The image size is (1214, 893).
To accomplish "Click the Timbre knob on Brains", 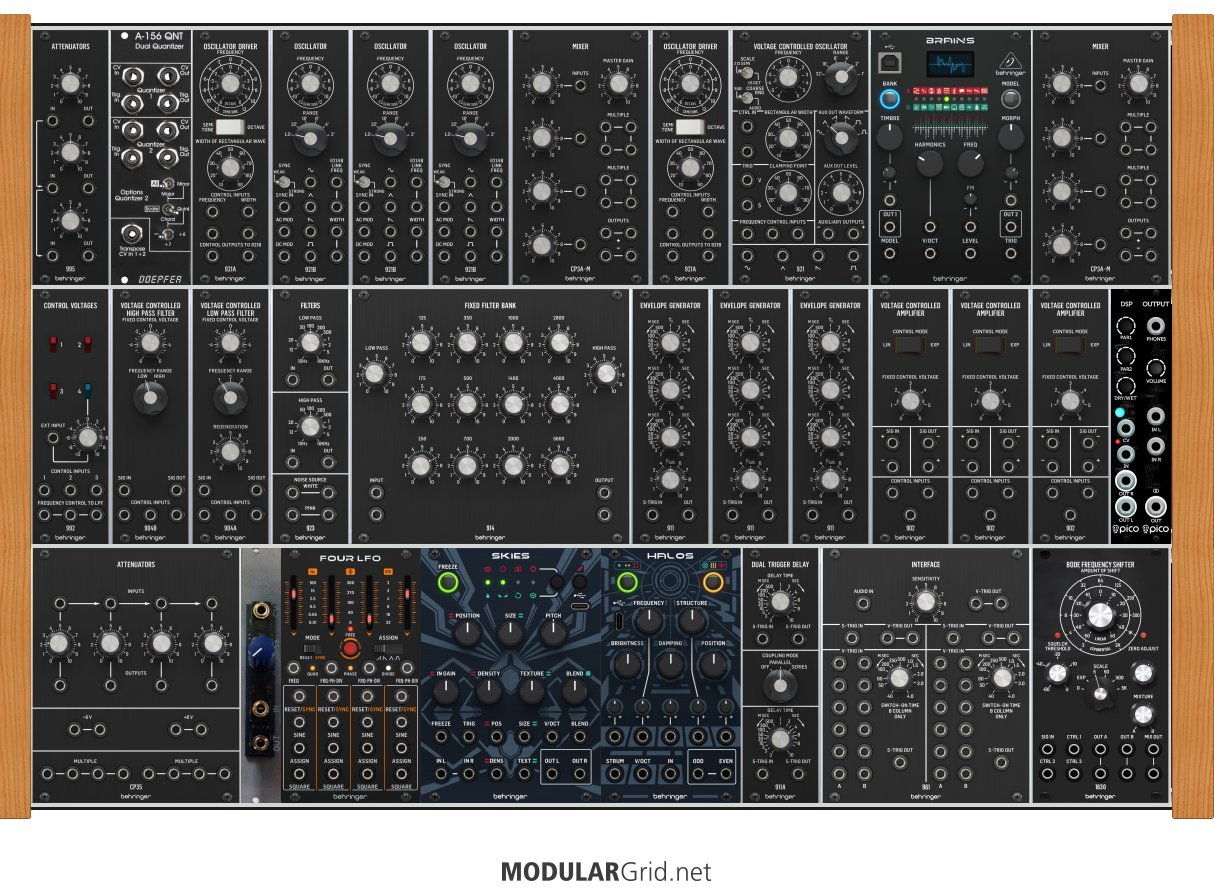I will (889, 137).
